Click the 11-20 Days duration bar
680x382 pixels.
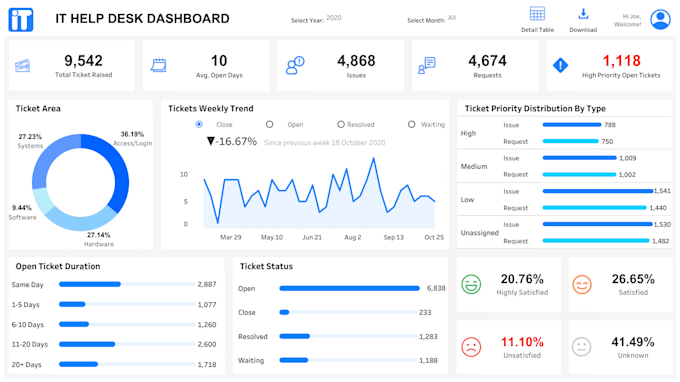87,344
